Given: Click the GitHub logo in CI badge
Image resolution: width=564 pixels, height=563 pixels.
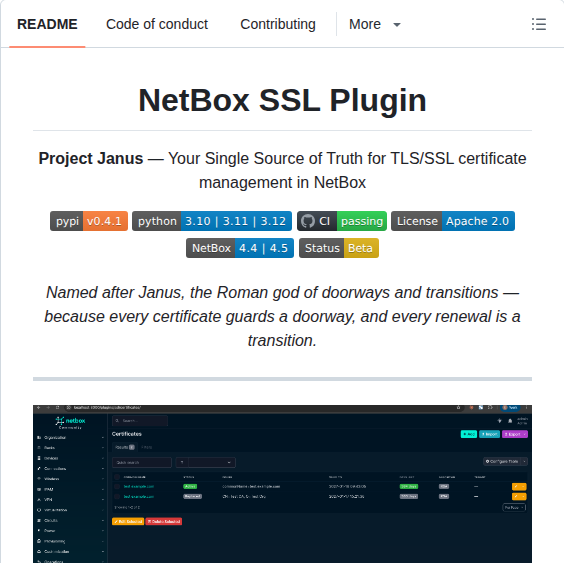Looking at the screenshot, I should (x=308, y=221).
